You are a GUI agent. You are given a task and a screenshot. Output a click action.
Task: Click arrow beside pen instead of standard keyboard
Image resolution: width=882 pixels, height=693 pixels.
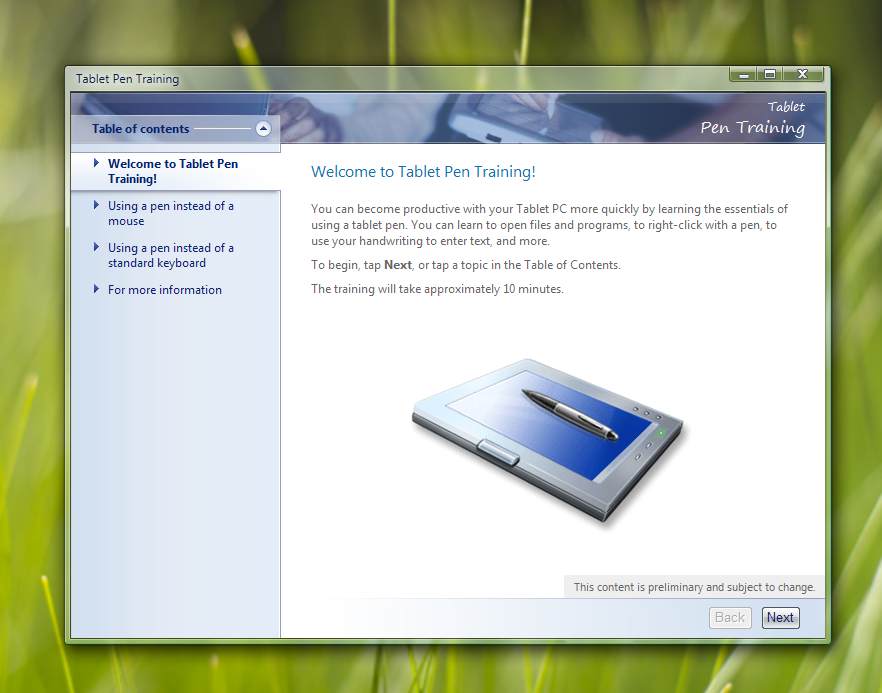(x=96, y=247)
